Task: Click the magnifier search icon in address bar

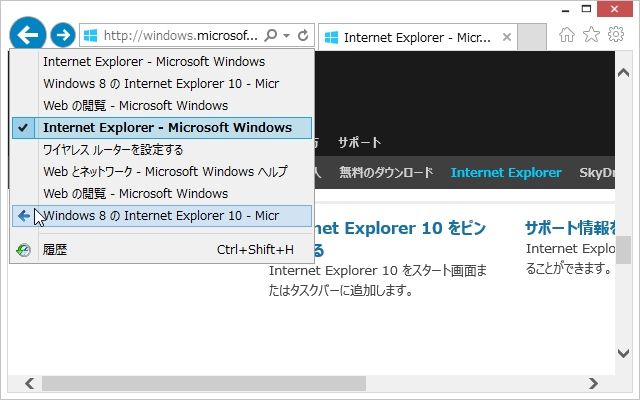Action: coord(271,36)
